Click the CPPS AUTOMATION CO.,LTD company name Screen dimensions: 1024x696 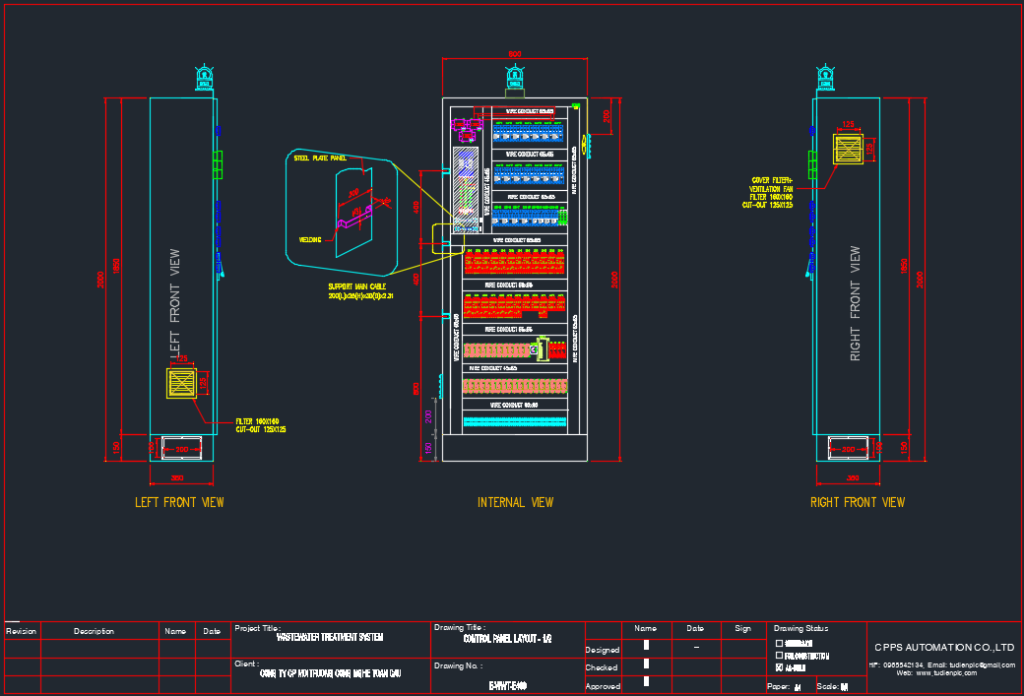coord(944,647)
